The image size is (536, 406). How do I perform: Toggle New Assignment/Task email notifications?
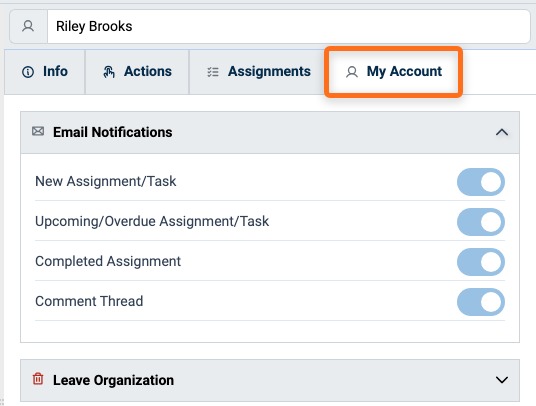[x=481, y=182]
